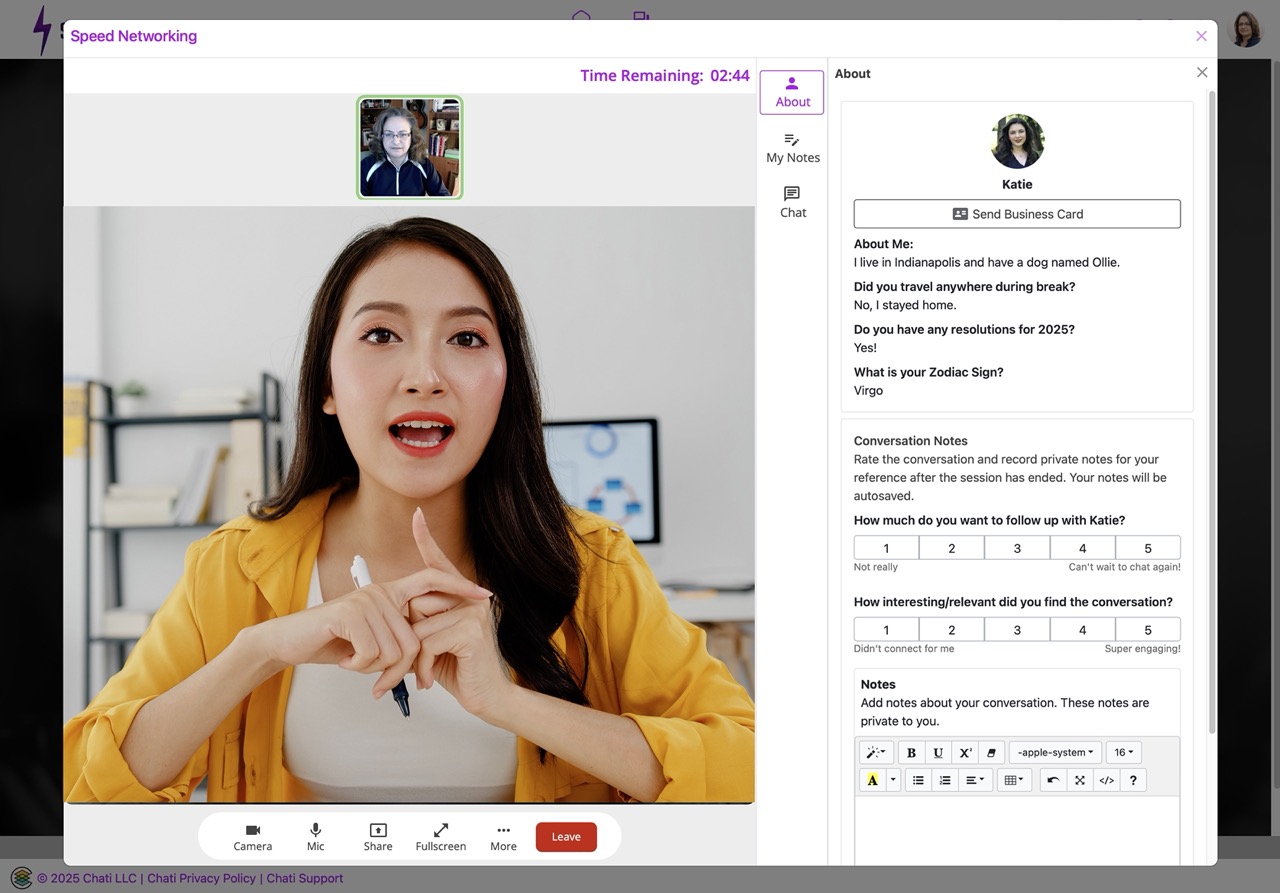Toggle the Camera in the call controls
1280x893 pixels.
(252, 837)
